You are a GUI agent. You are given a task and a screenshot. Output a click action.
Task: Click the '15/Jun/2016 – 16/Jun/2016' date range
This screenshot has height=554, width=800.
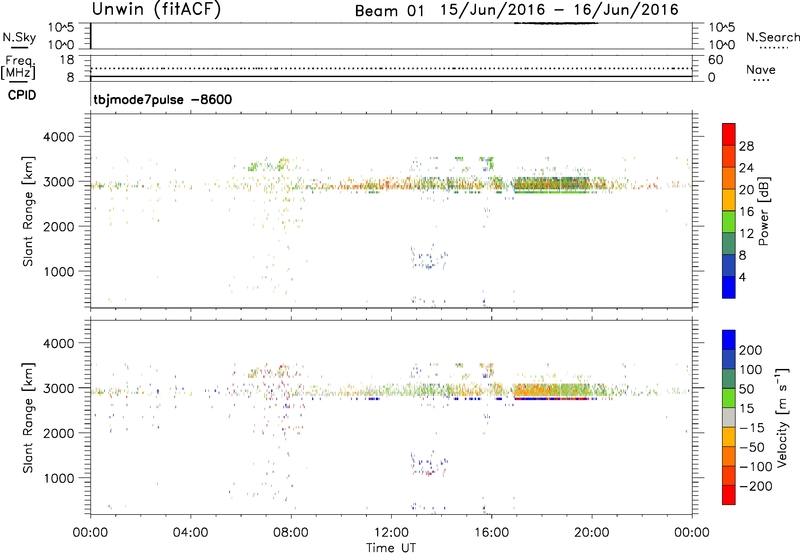tap(559, 10)
